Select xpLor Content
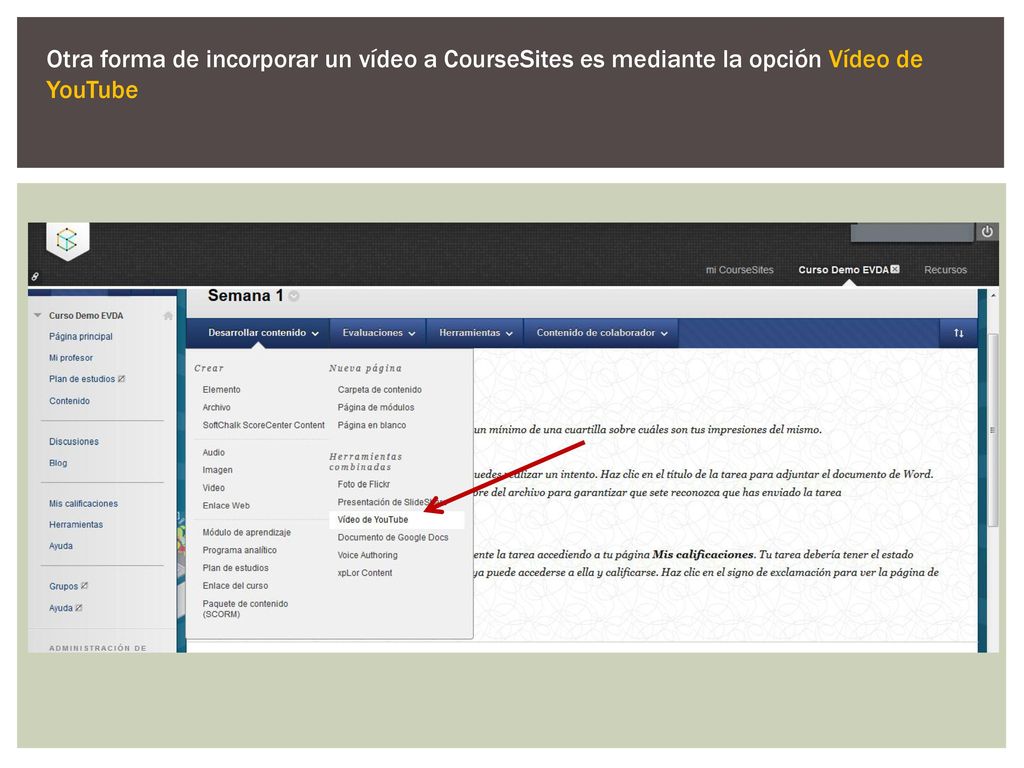Viewport: 1024px width, 768px height. (x=364, y=573)
